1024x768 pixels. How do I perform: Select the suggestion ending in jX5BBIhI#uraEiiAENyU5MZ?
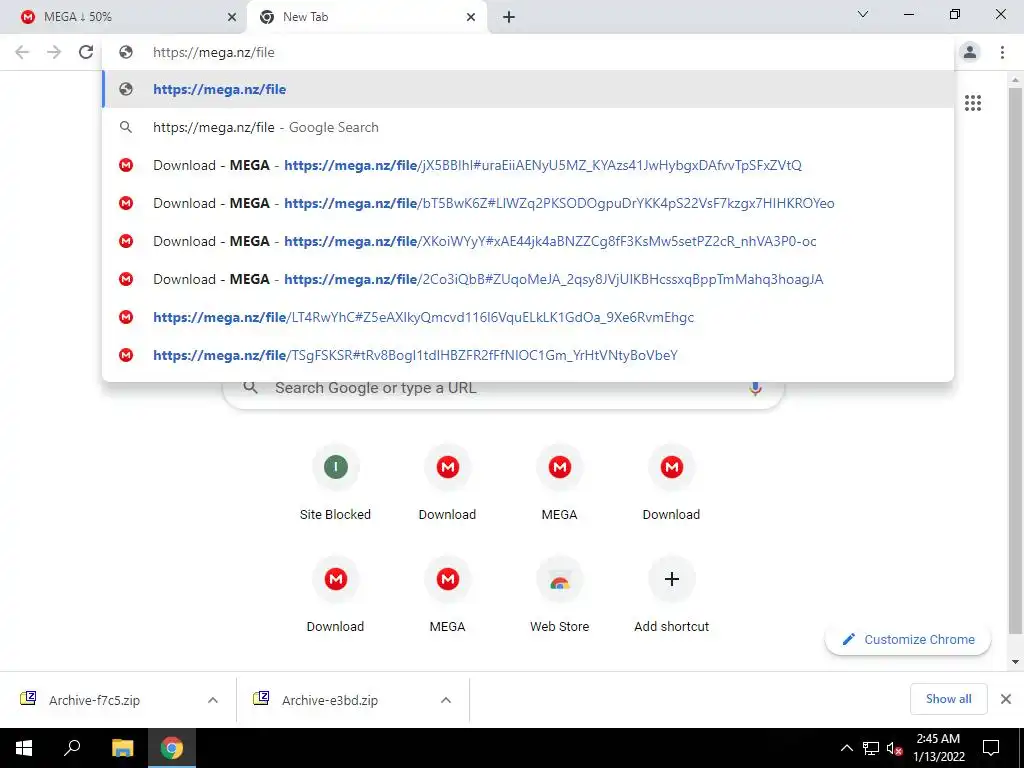(x=528, y=165)
